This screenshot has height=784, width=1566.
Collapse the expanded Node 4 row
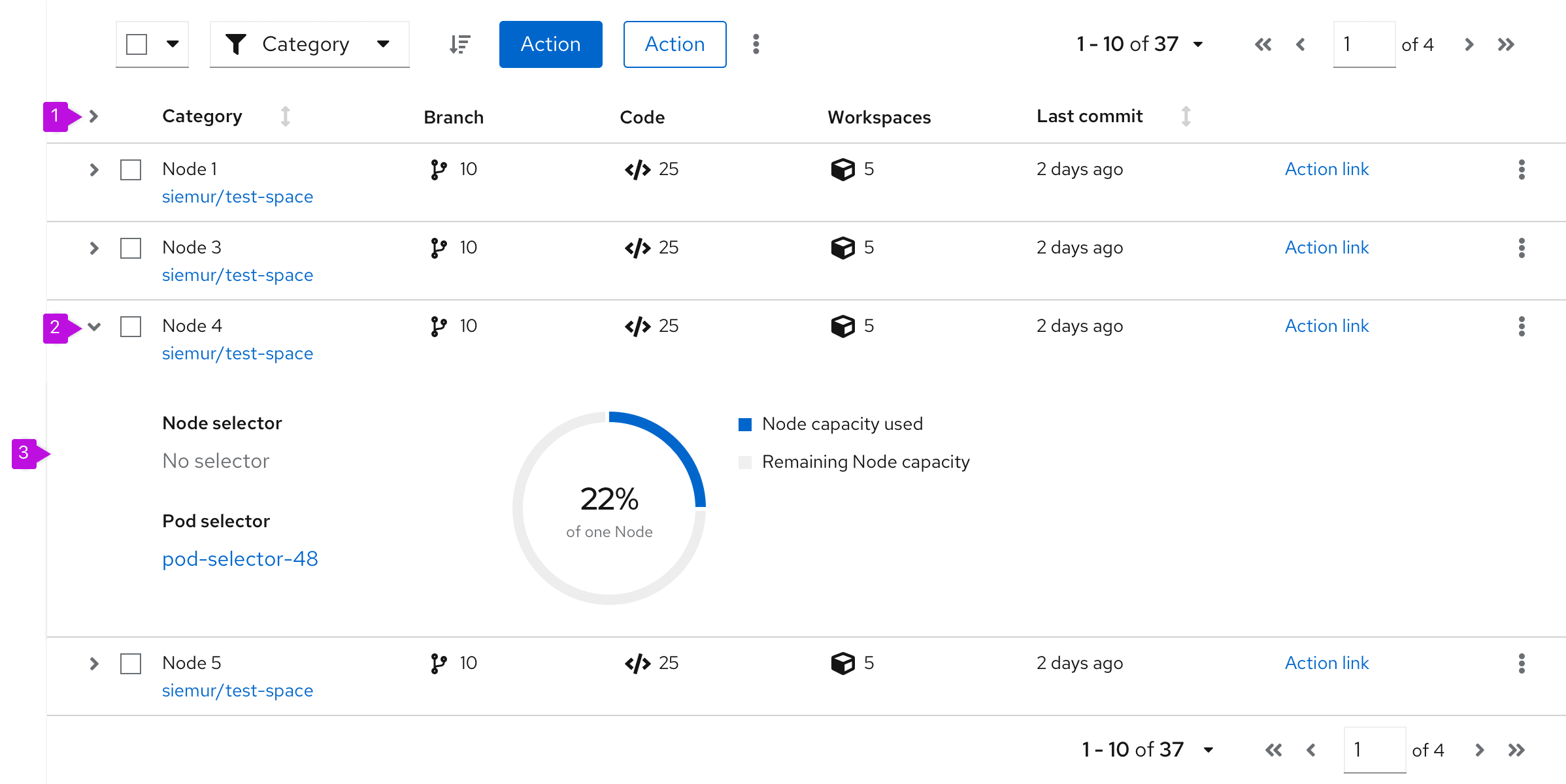(x=94, y=327)
